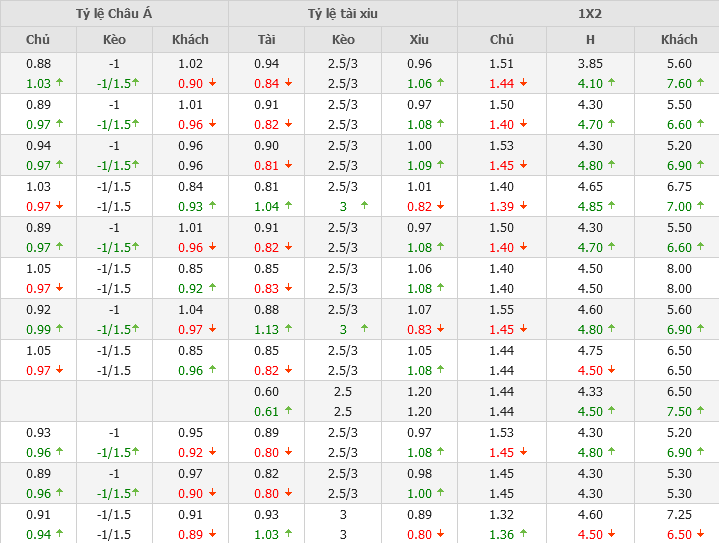This screenshot has width=719, height=543.
Task: Select the 1X2 header
Action: pyautogui.click(x=588, y=14)
